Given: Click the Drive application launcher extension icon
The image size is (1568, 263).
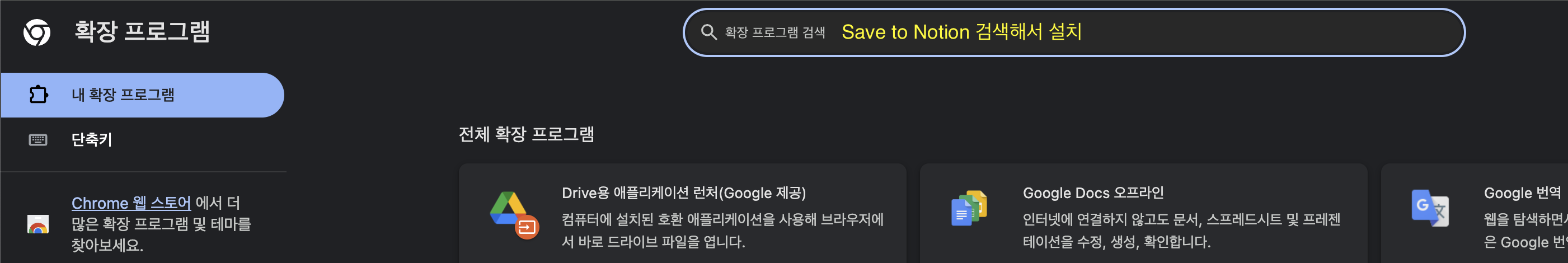Looking at the screenshot, I should (x=514, y=215).
